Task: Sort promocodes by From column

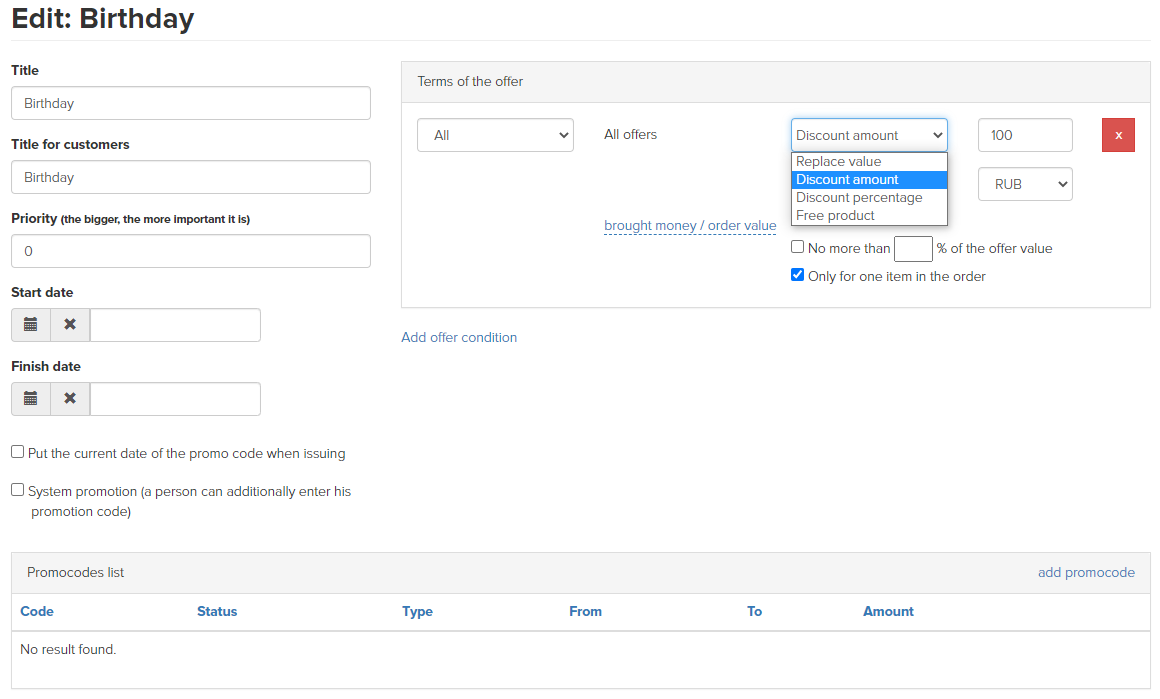Action: click(x=585, y=612)
